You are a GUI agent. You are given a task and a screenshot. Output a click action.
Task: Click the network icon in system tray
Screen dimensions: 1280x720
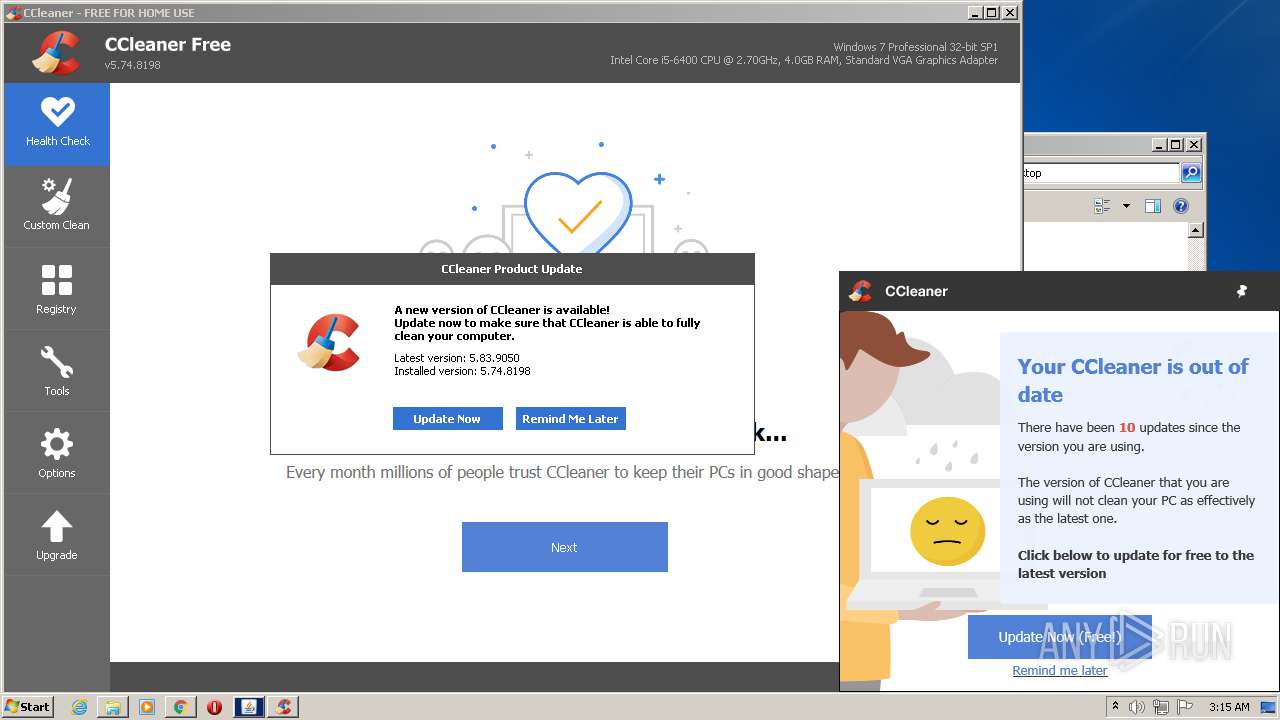[1160, 707]
